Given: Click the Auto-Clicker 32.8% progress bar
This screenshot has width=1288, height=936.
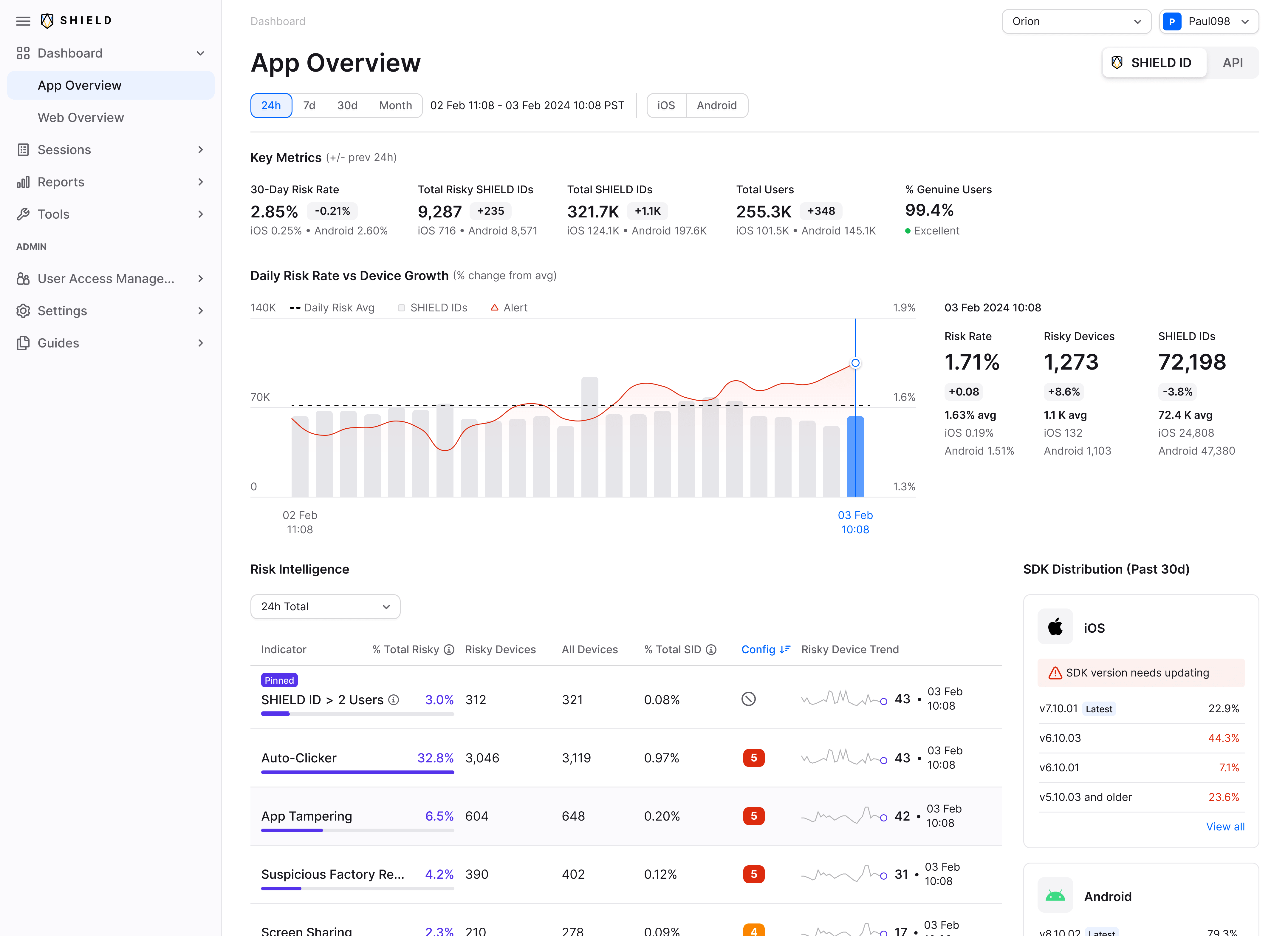Looking at the screenshot, I should (357, 772).
